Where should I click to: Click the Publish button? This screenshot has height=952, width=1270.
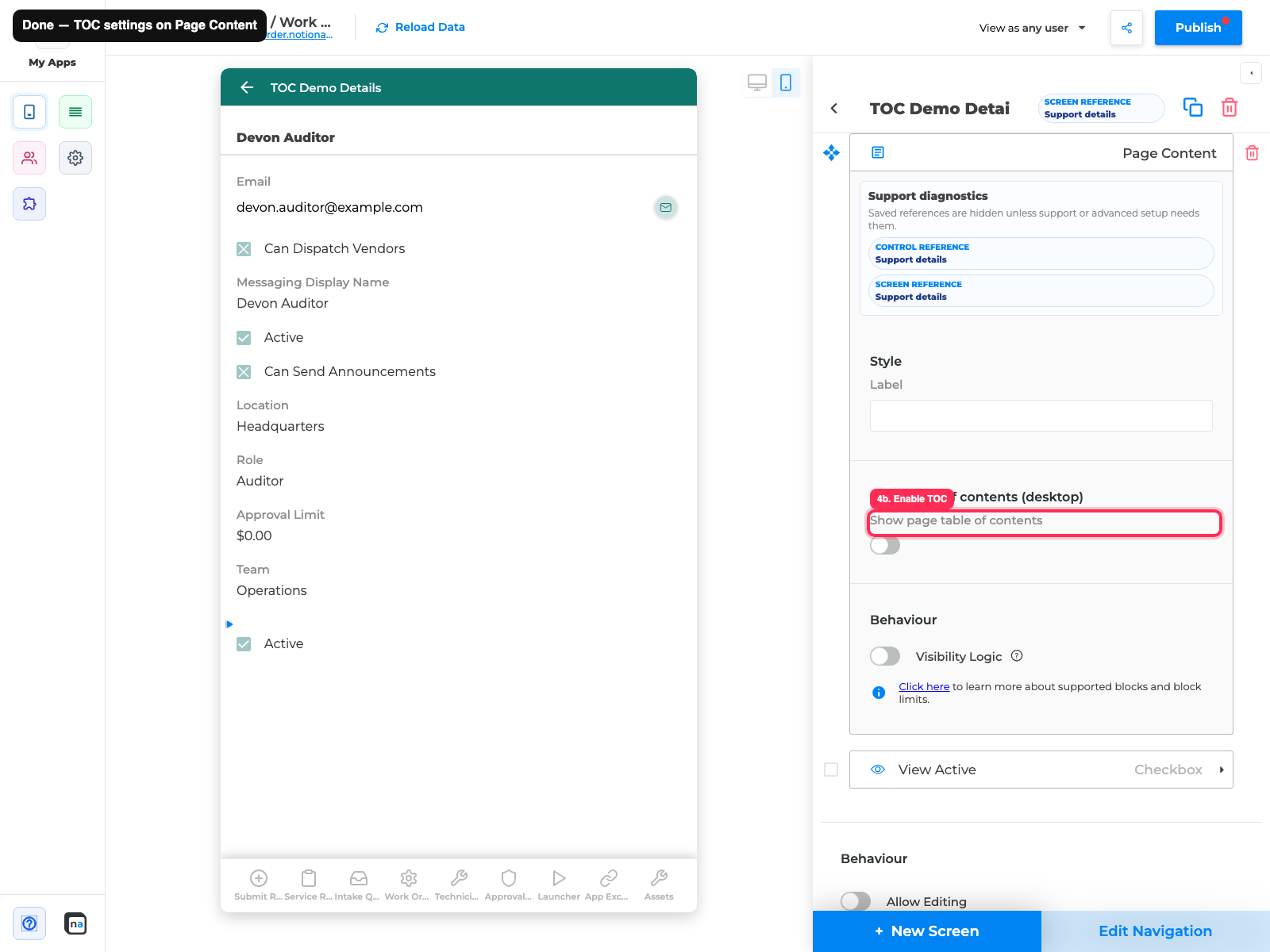coord(1198,28)
